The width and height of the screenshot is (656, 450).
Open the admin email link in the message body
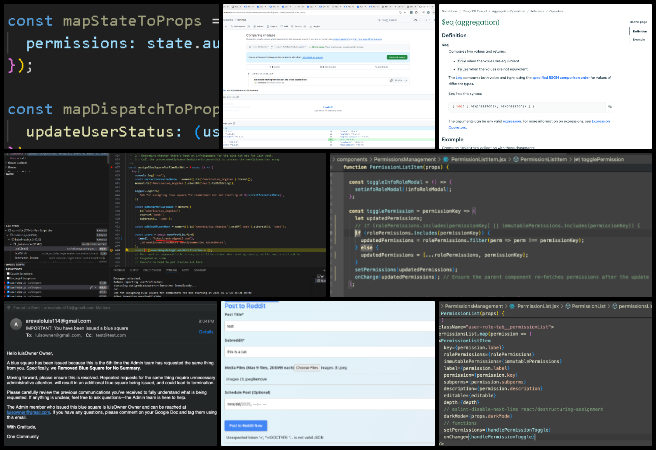[x=28, y=412]
